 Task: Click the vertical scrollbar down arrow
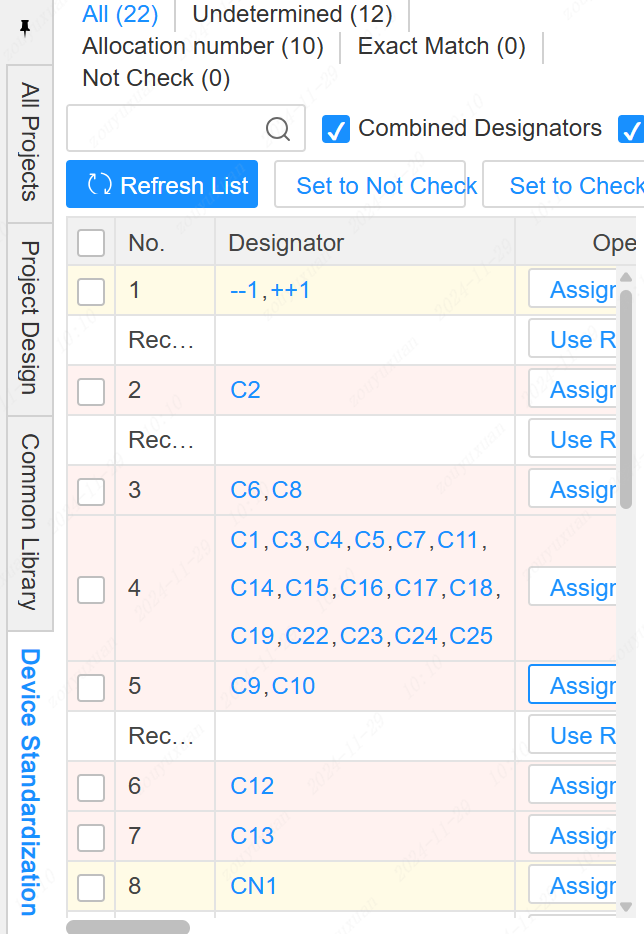pyautogui.click(x=627, y=906)
